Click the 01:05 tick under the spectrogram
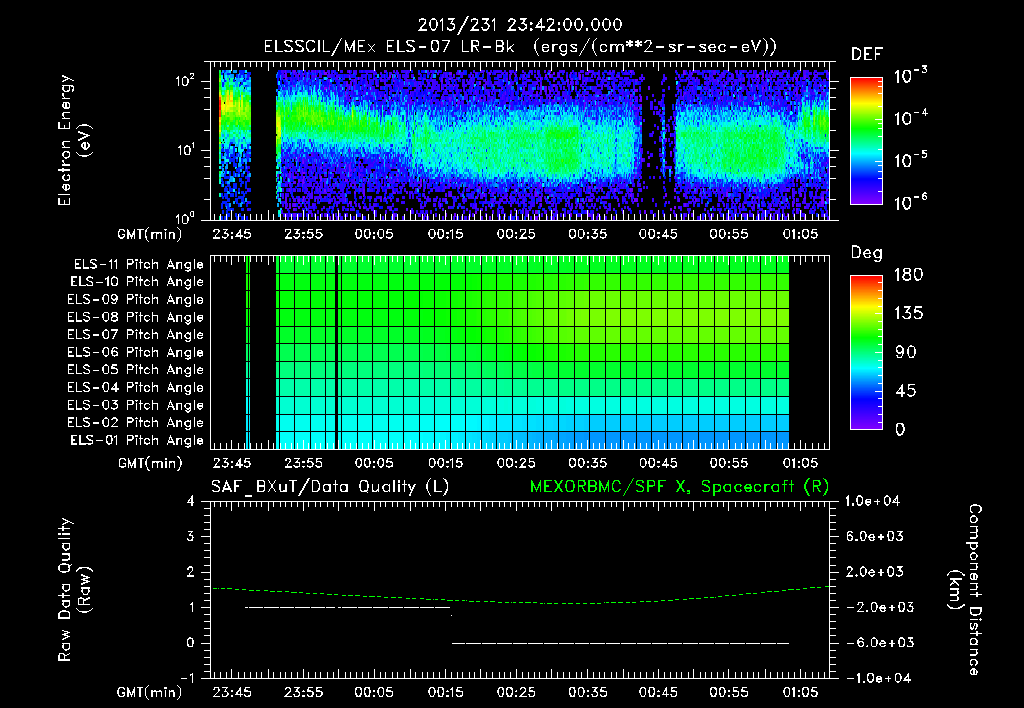 click(x=800, y=234)
